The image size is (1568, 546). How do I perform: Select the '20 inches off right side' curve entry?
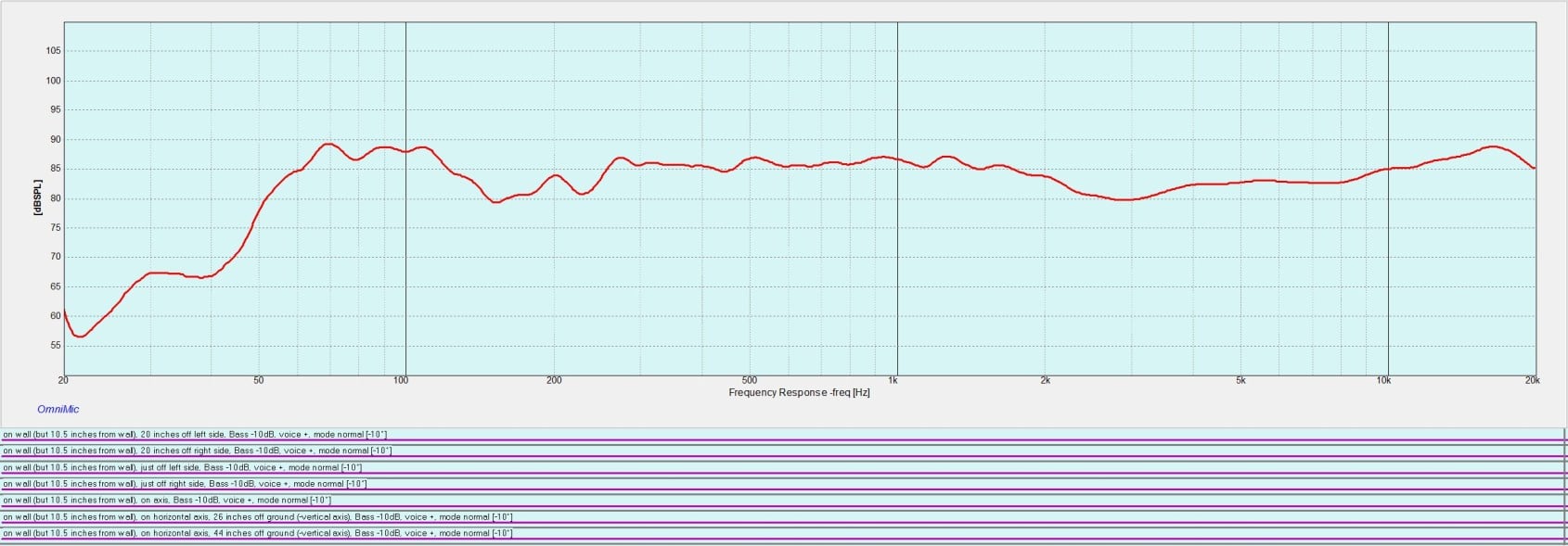[x=197, y=451]
